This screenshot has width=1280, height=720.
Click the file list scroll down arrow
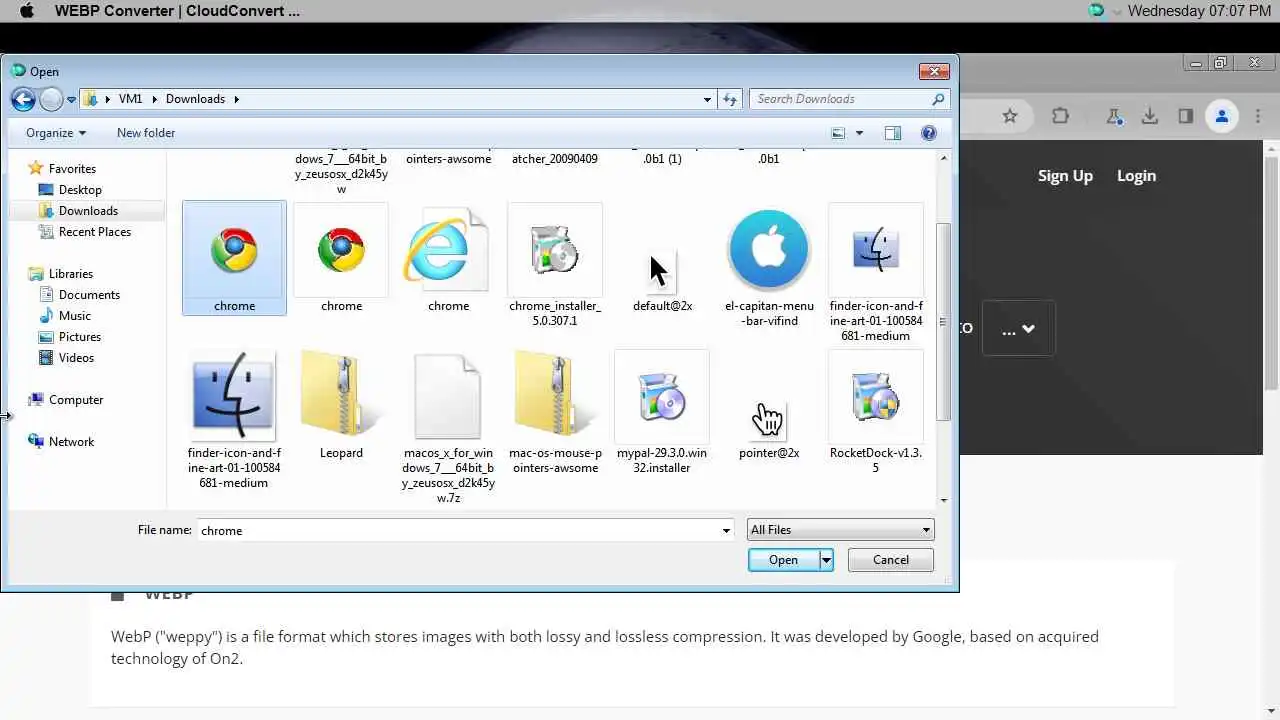click(x=943, y=500)
